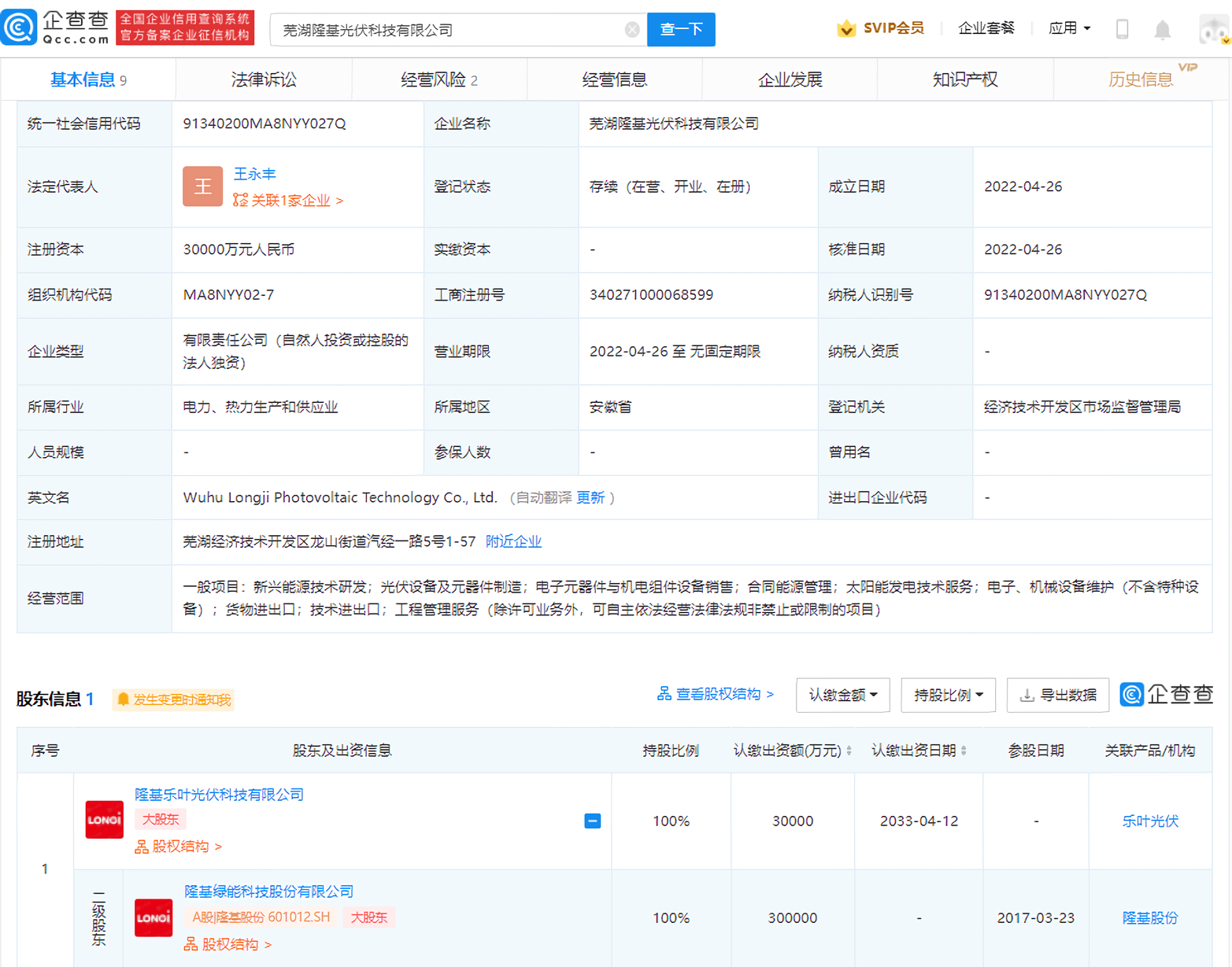1232x967 pixels.
Task: Clear the search box with the X icon
Action: click(x=632, y=30)
